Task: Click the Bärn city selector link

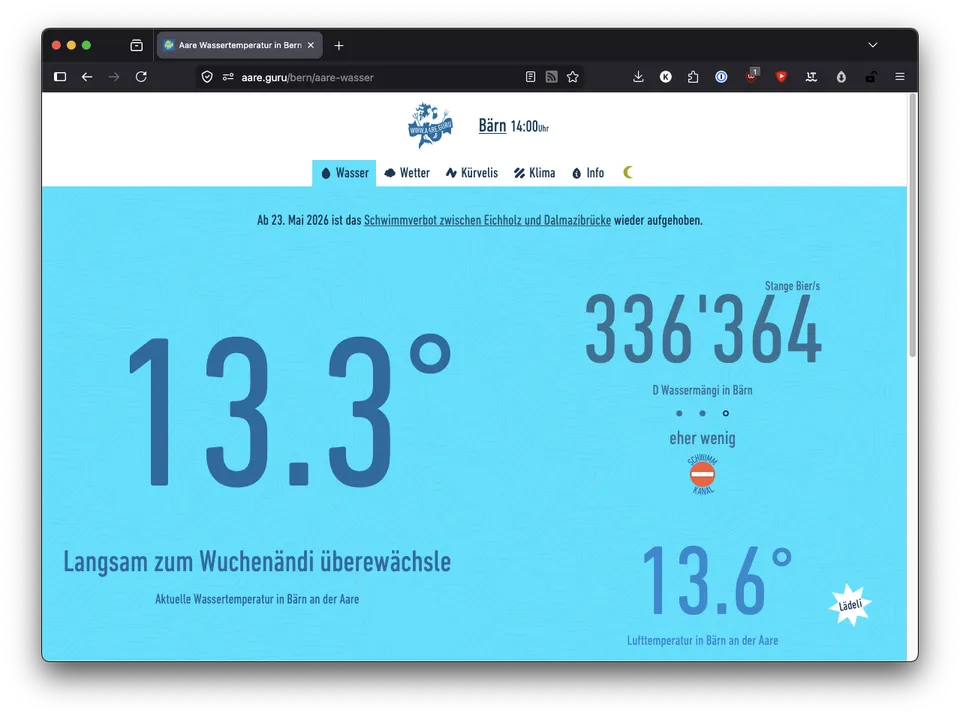Action: (492, 126)
